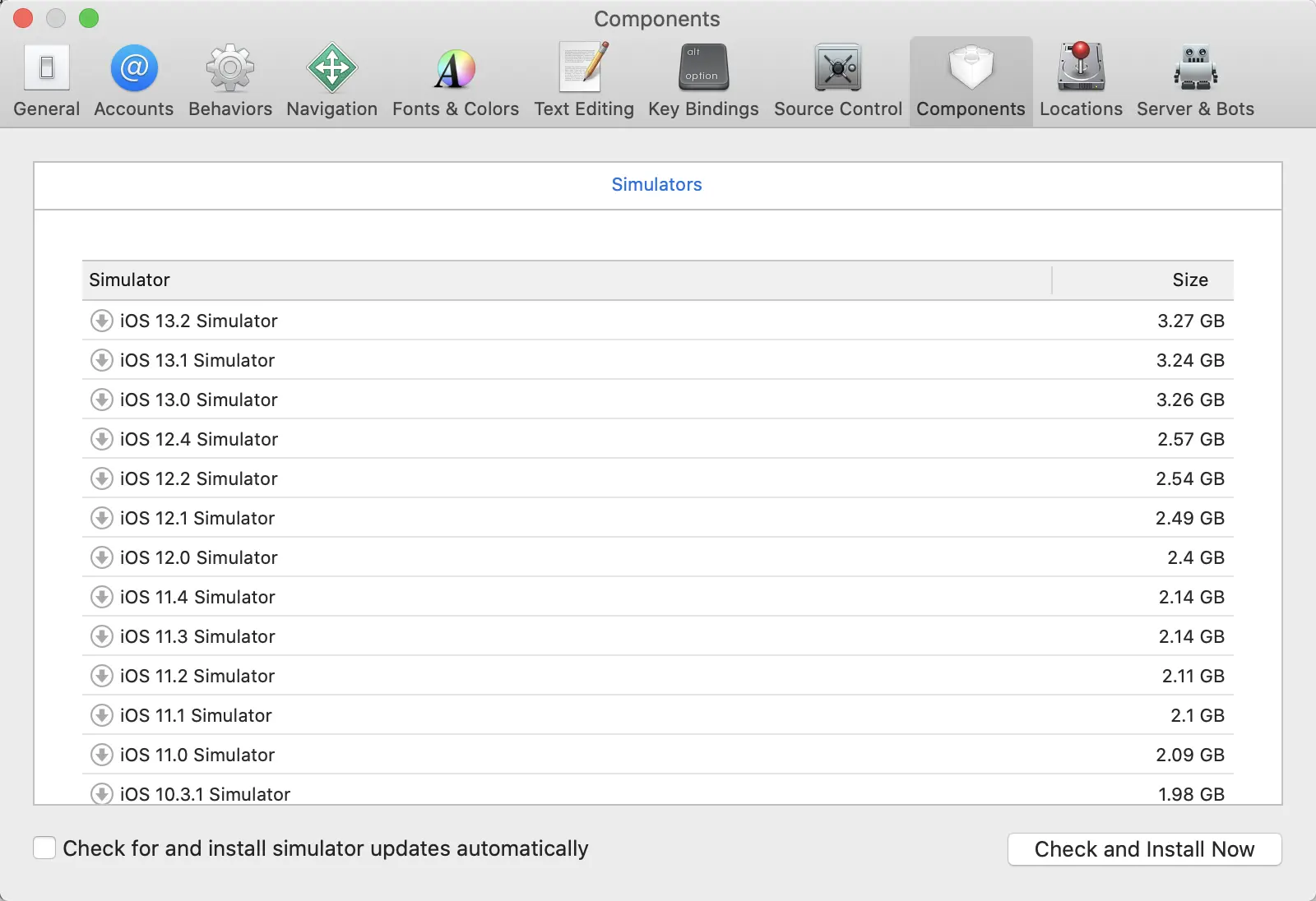Viewport: 1316px width, 901px height.
Task: Select the Components preferences pane
Action: (x=971, y=81)
